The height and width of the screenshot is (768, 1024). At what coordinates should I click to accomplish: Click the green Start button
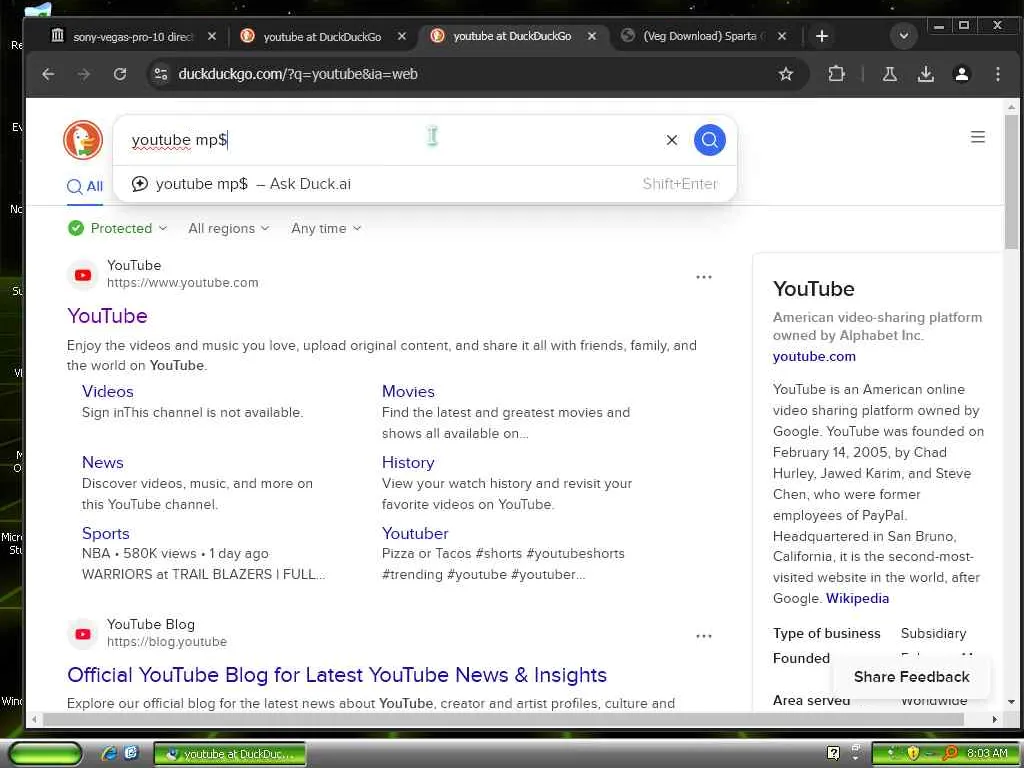(x=45, y=754)
